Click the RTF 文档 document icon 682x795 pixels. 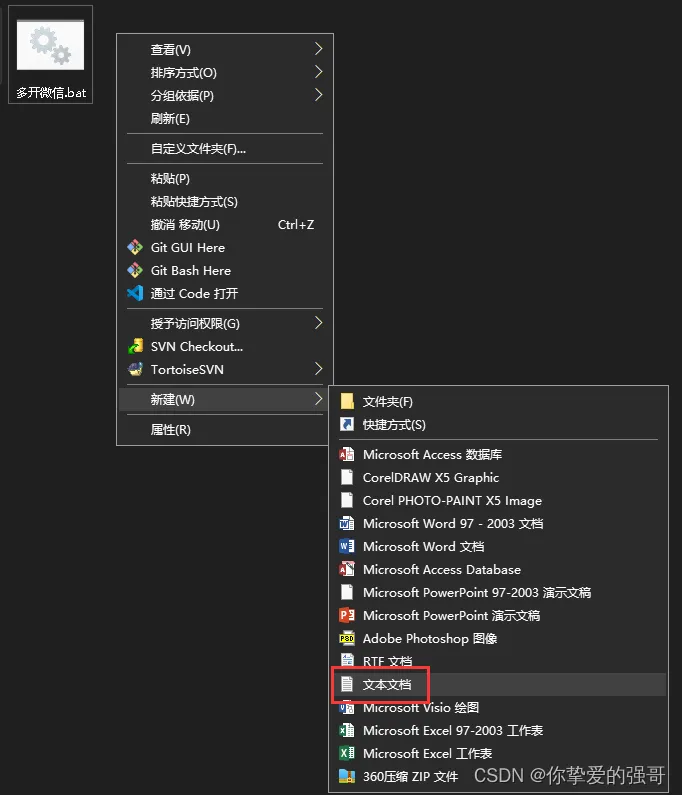(347, 660)
